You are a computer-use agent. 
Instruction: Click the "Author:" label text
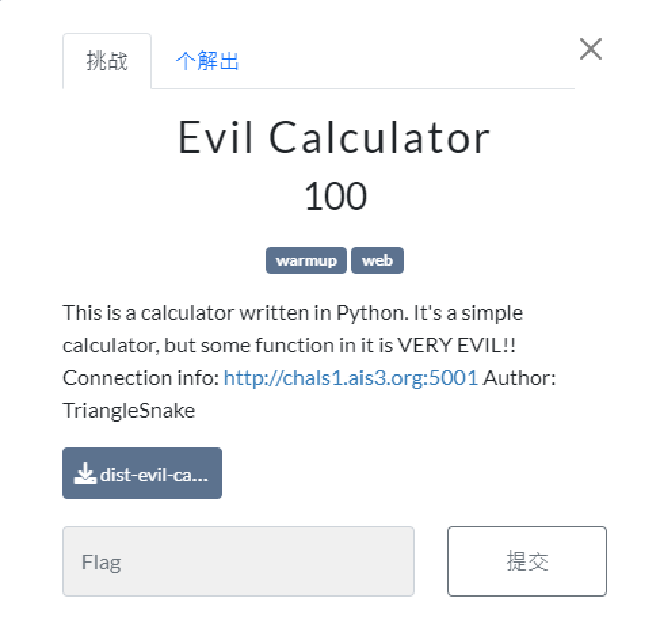[520, 378]
